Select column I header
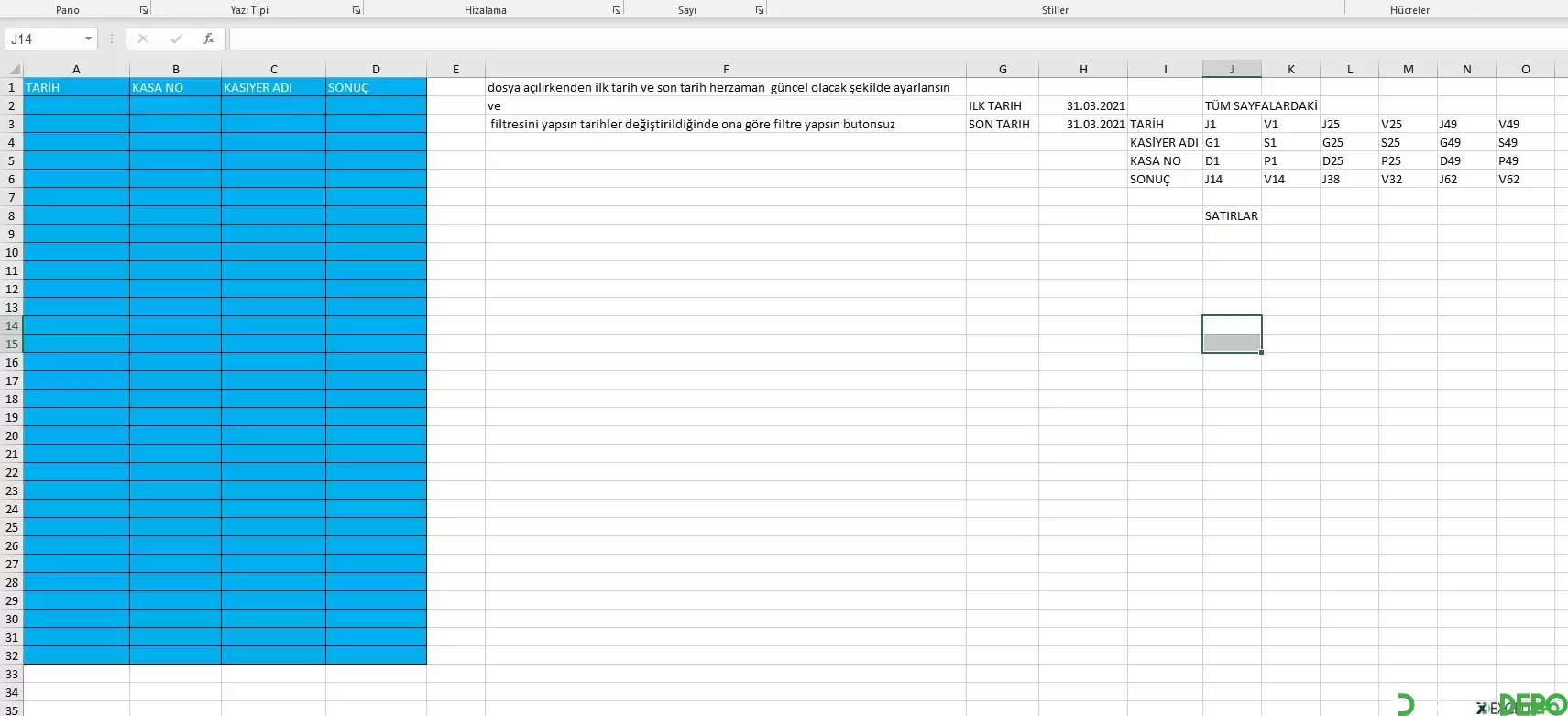 [x=1165, y=69]
